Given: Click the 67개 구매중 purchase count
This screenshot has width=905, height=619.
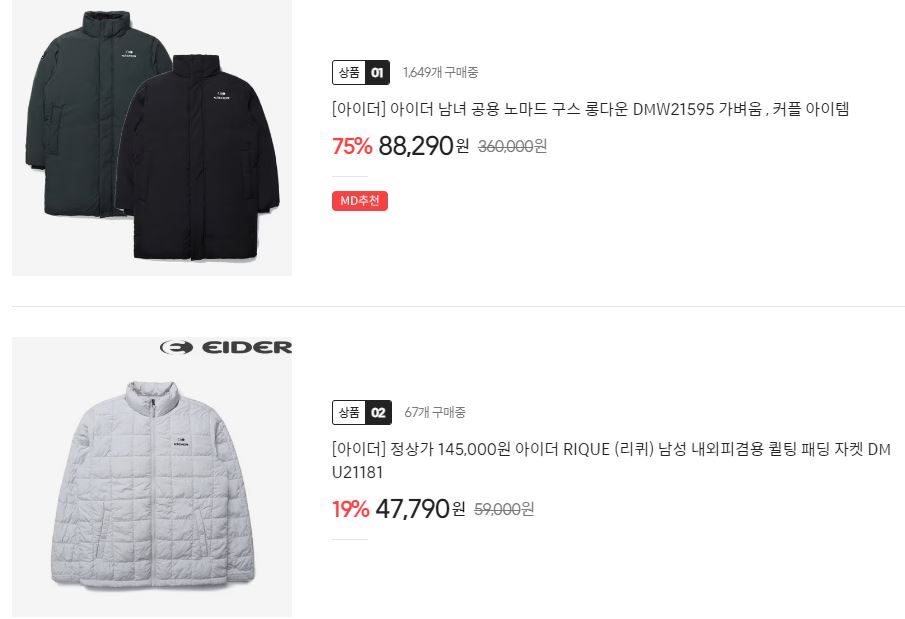Looking at the screenshot, I should pos(435,412).
